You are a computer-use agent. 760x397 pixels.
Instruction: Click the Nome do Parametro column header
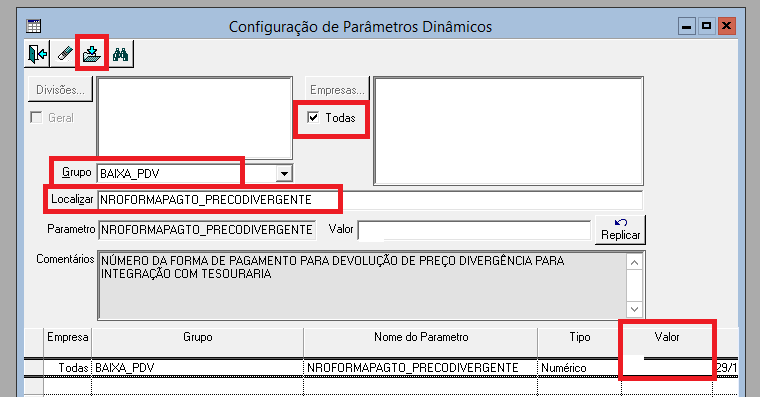[421, 337]
